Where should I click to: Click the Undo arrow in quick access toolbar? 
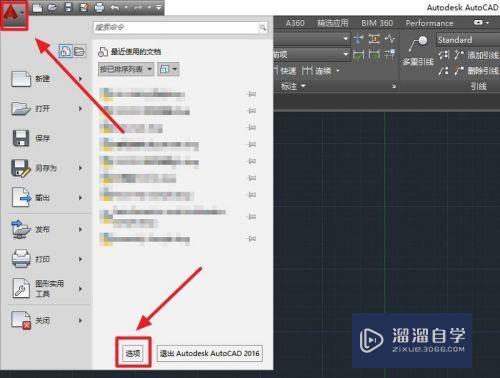[x=115, y=8]
